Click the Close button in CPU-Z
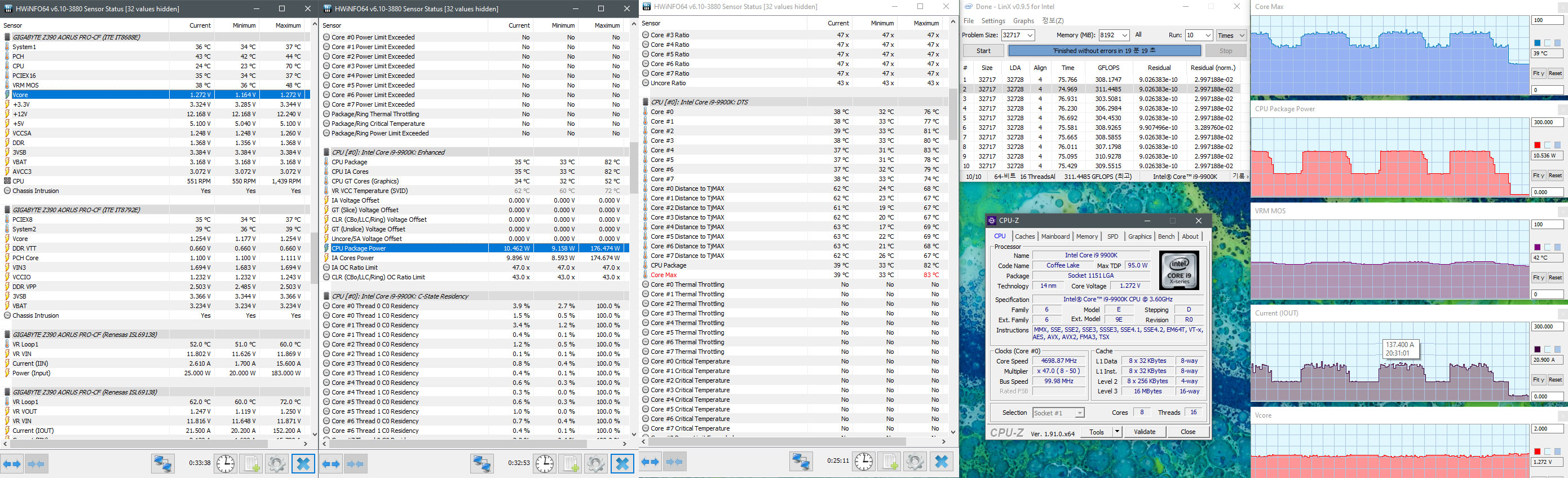Viewport: 1568px width, 478px height. 1187,432
